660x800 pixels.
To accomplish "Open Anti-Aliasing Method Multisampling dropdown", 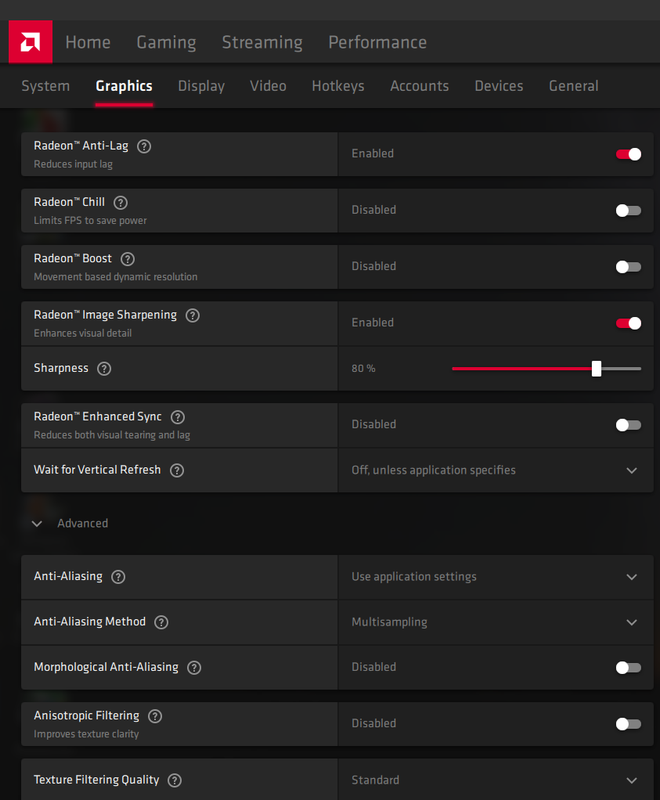I will pos(496,622).
